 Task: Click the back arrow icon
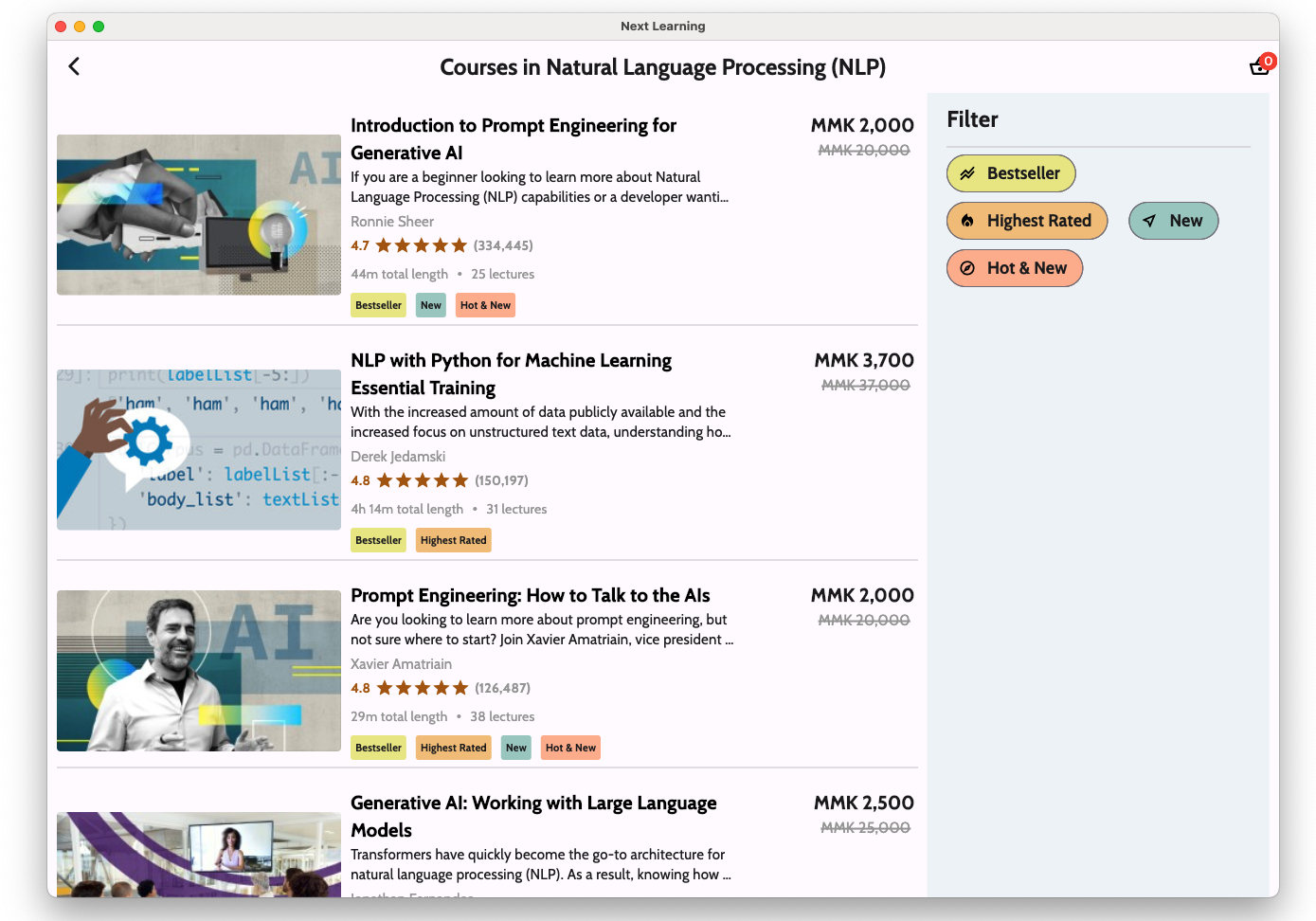point(74,66)
